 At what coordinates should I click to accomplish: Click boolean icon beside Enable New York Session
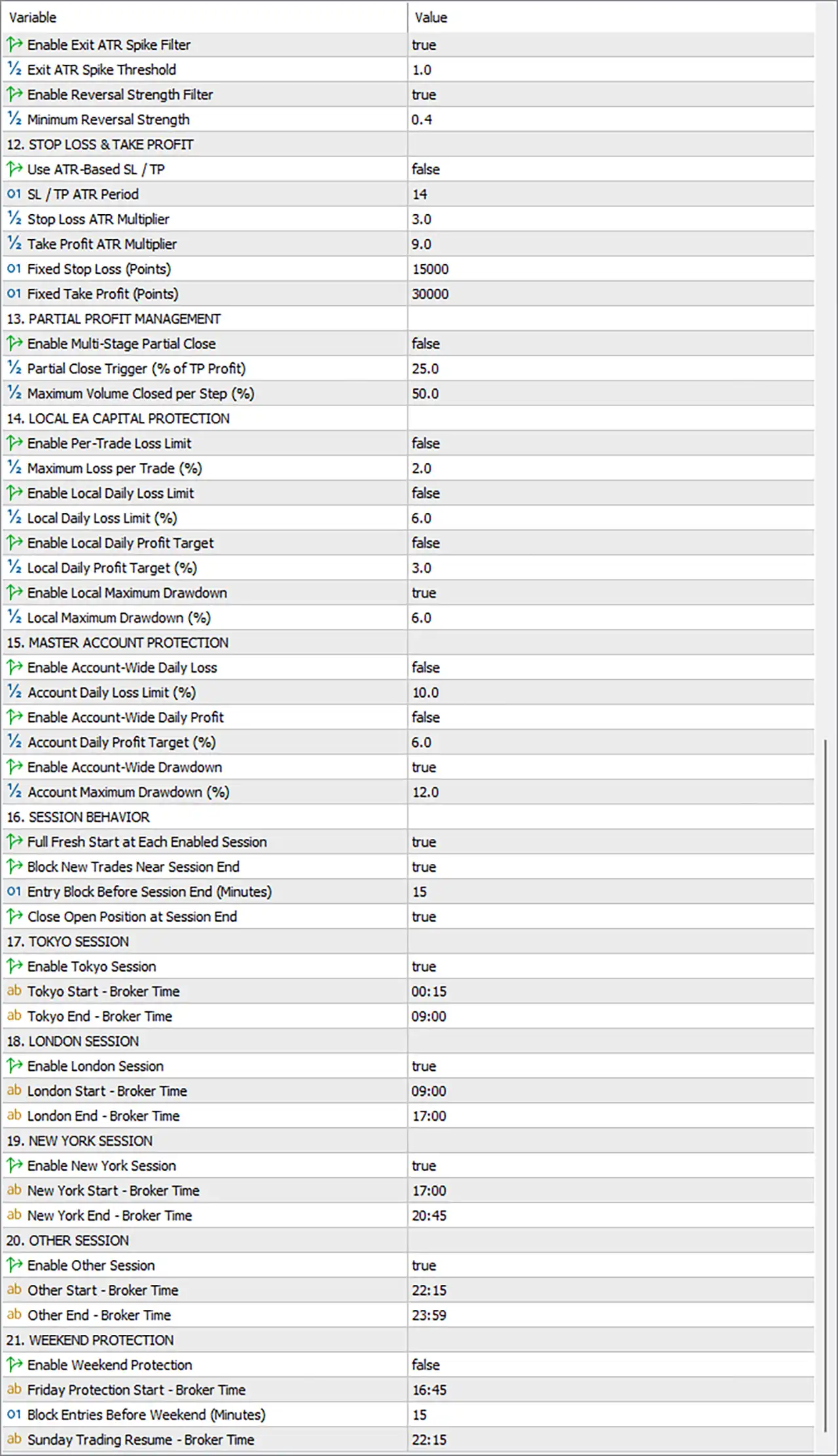pos(14,1165)
